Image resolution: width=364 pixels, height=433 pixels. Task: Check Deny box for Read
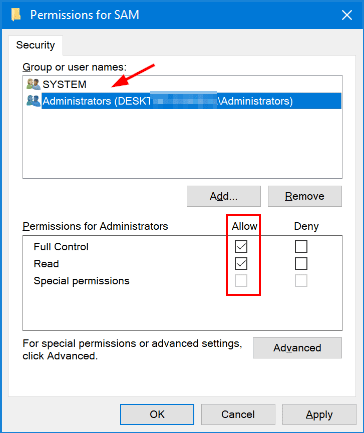301,264
